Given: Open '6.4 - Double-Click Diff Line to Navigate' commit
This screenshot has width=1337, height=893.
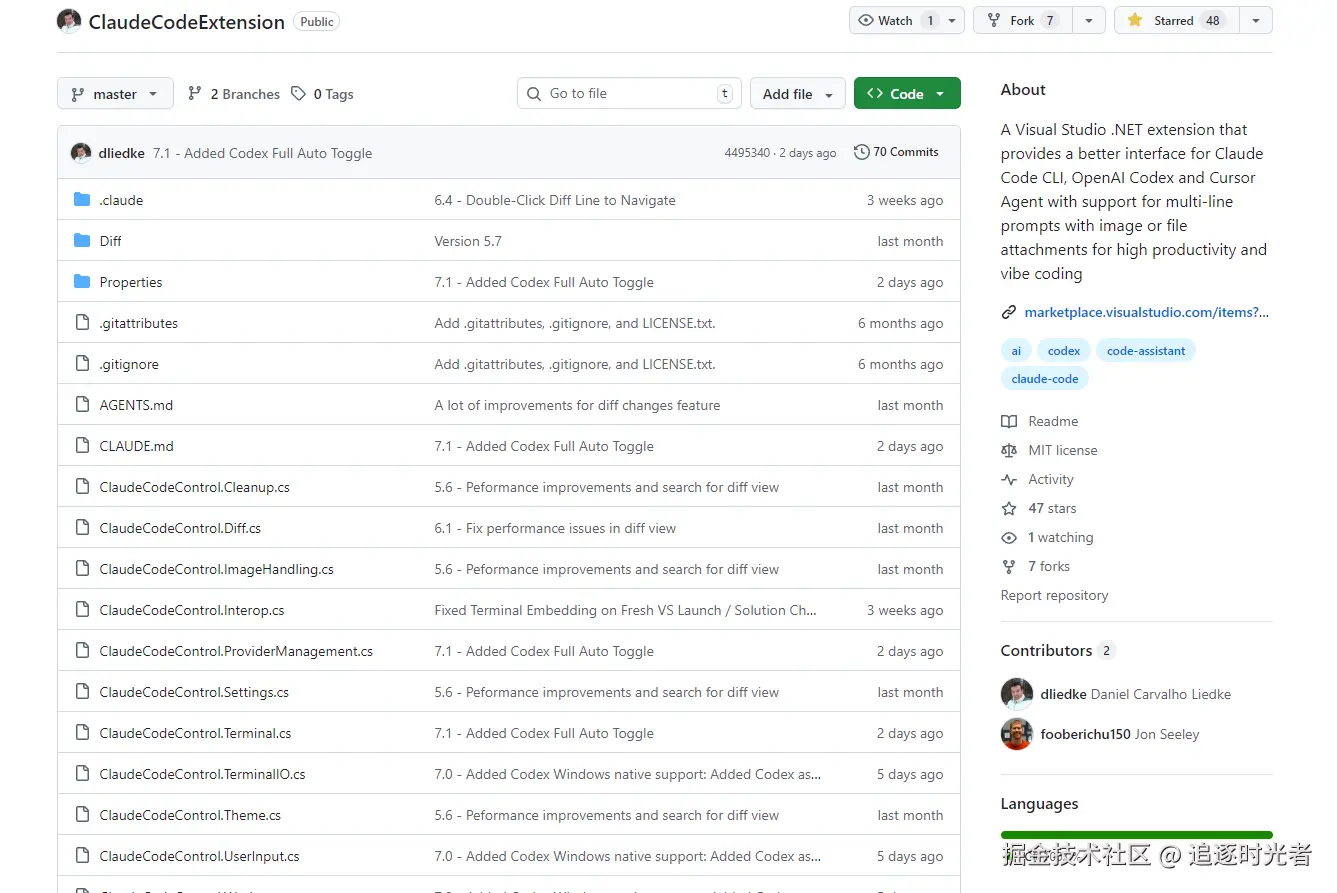Looking at the screenshot, I should point(555,200).
